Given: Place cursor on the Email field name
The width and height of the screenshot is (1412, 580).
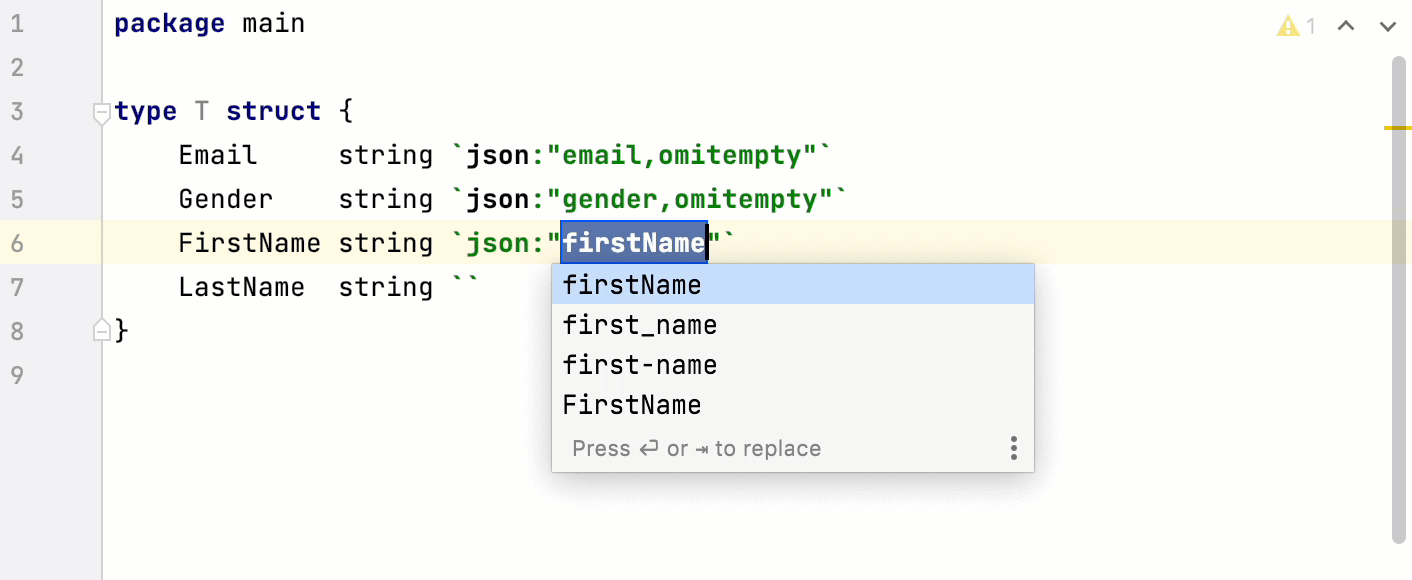Looking at the screenshot, I should [x=216, y=154].
